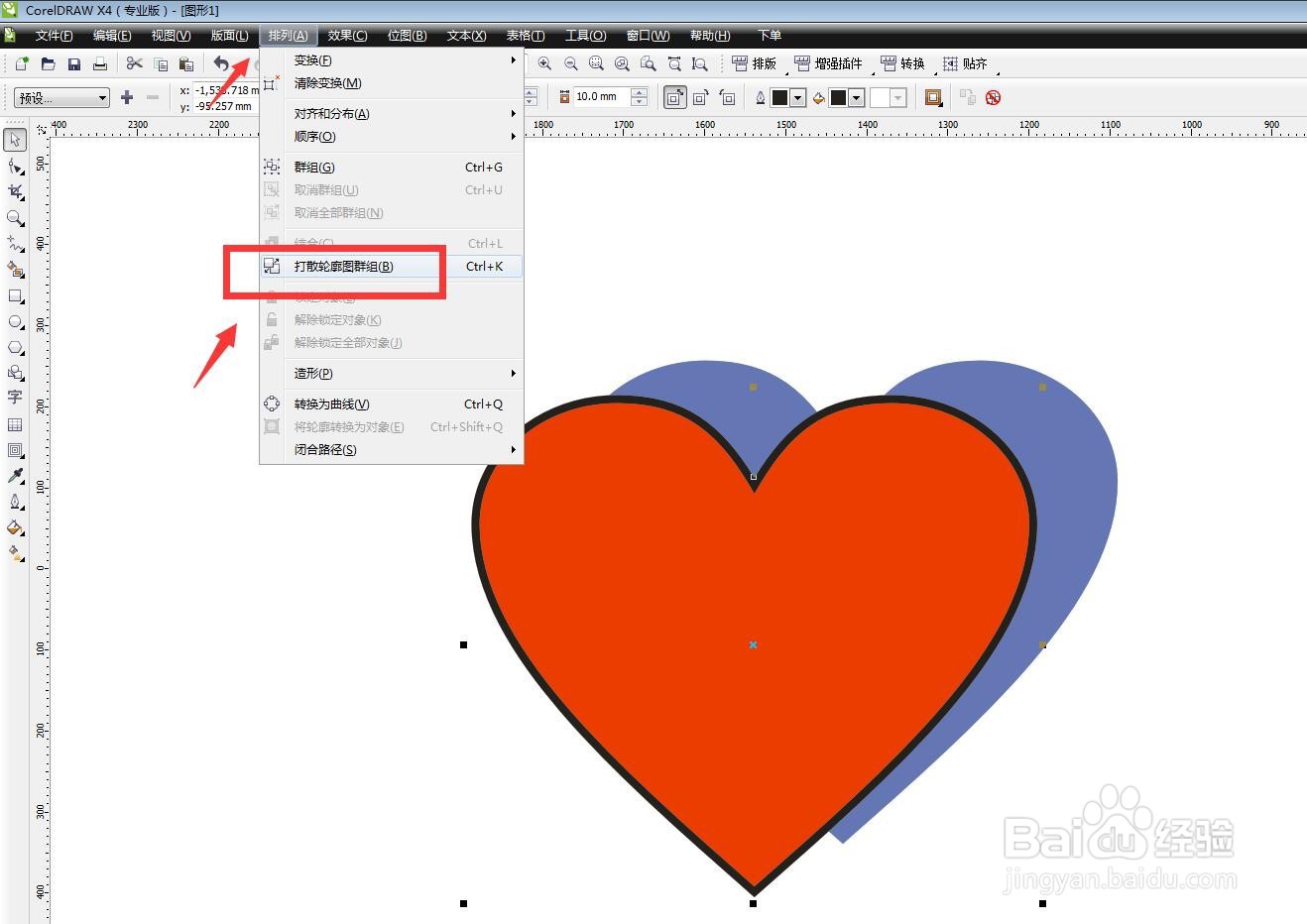Select the Interactive Fill tool
Viewport: 1307px width, 924px height.
pos(15,553)
